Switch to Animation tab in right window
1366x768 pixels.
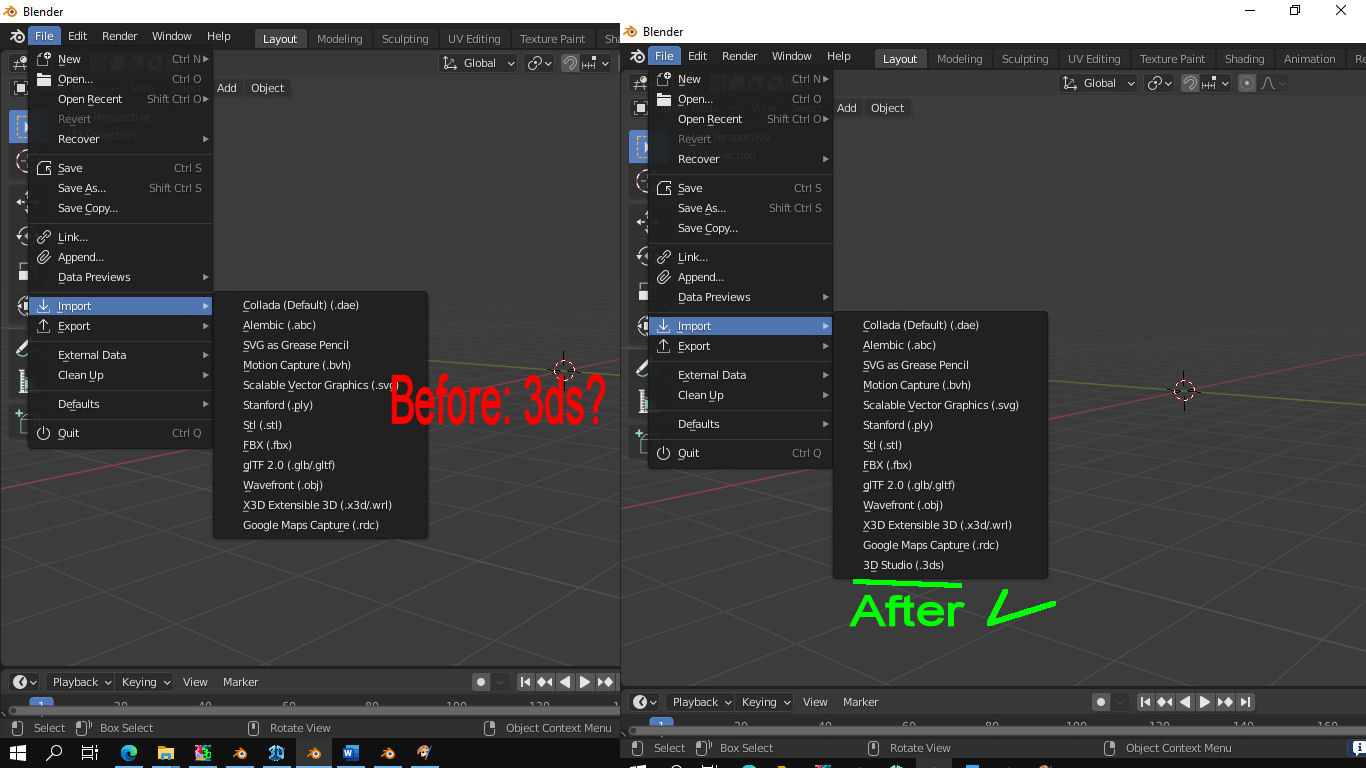[x=1309, y=59]
